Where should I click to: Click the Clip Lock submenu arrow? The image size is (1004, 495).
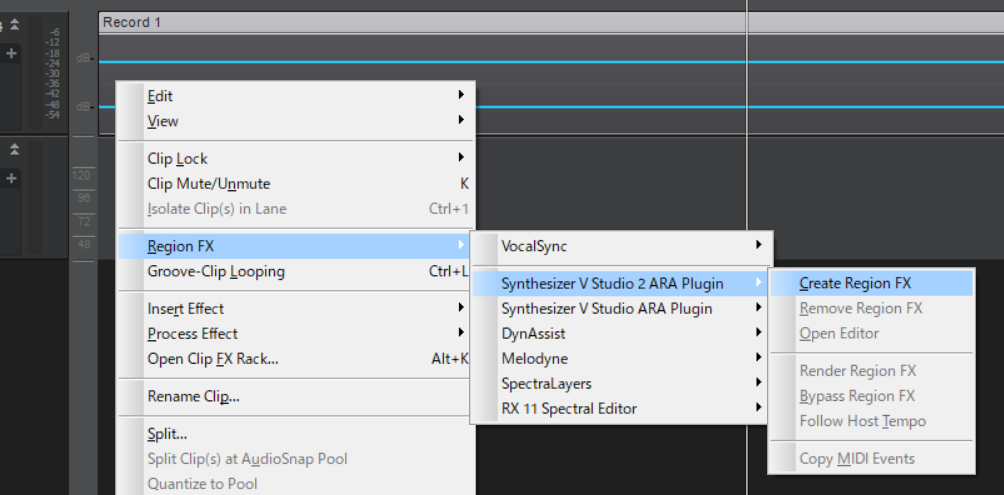tap(461, 158)
